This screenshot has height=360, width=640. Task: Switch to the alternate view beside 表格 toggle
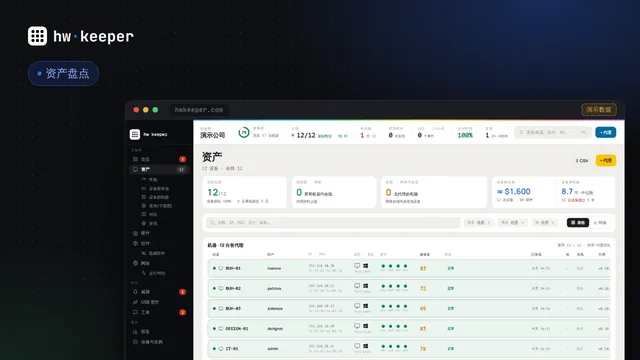point(600,222)
